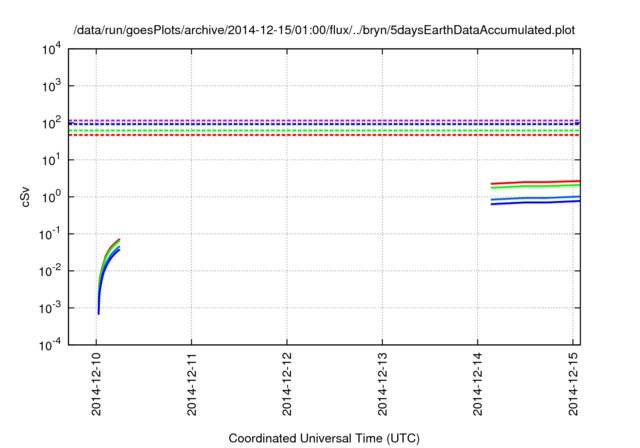Click the 2014-12-15 x-axis date
Screen dimensions: 640x448
pyautogui.click(x=573, y=384)
